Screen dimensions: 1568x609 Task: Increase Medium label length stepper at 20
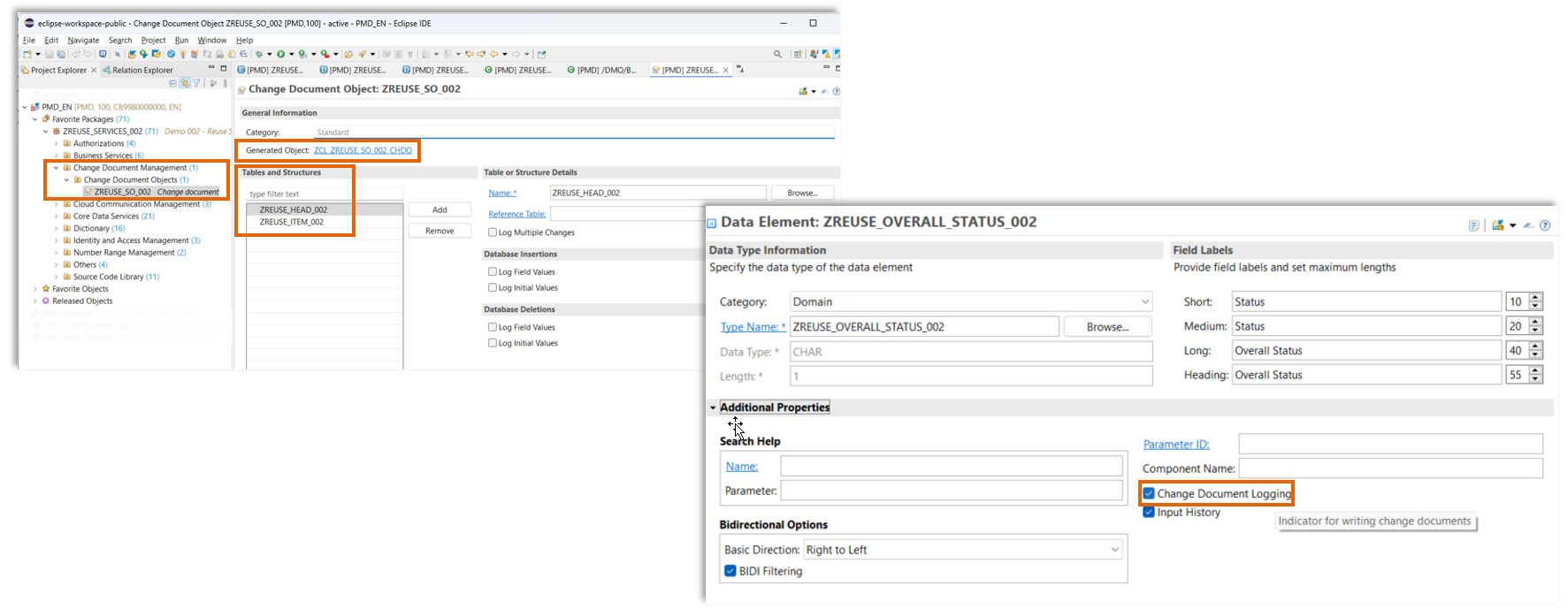click(1535, 322)
